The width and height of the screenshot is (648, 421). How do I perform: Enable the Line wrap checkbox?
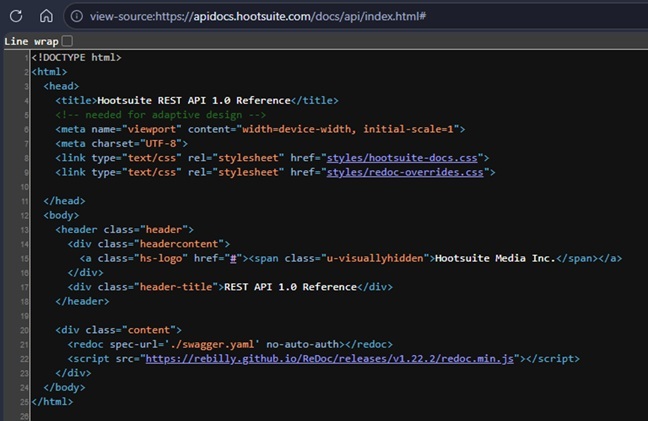coord(67,41)
